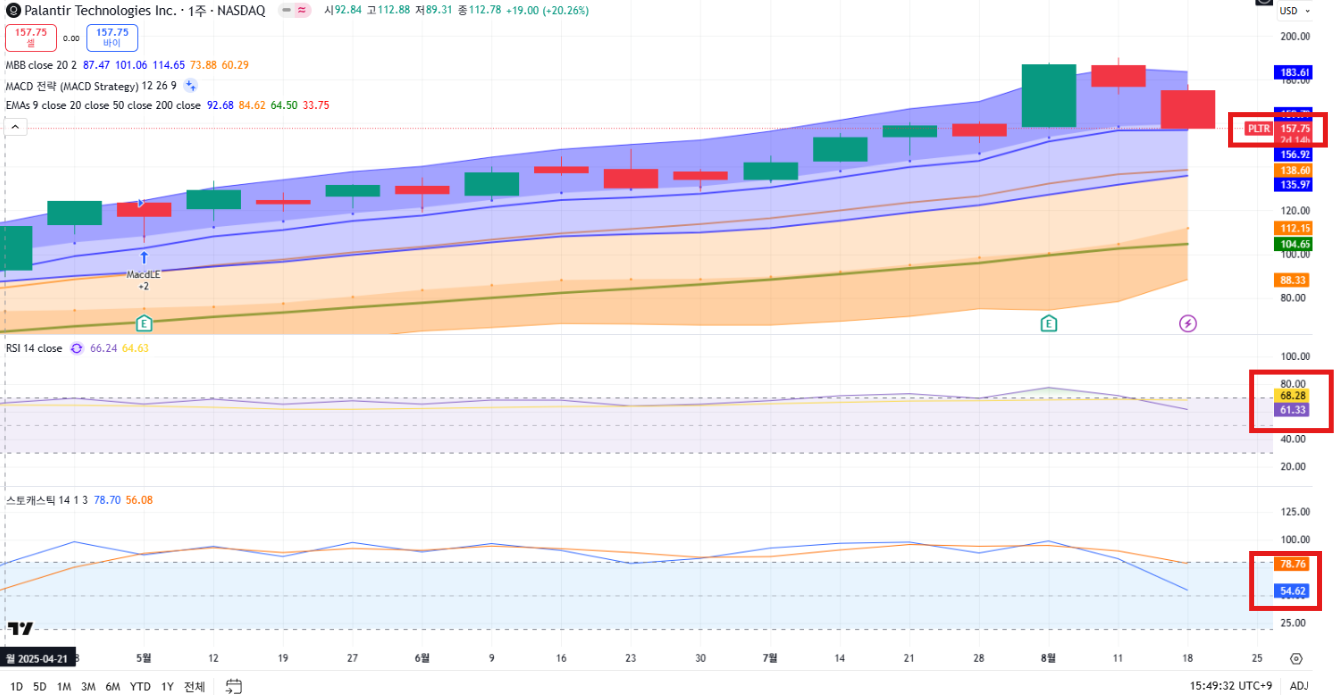Click the 135.97 blue price label
The width and height of the screenshot is (1334, 695).
[x=1295, y=184]
